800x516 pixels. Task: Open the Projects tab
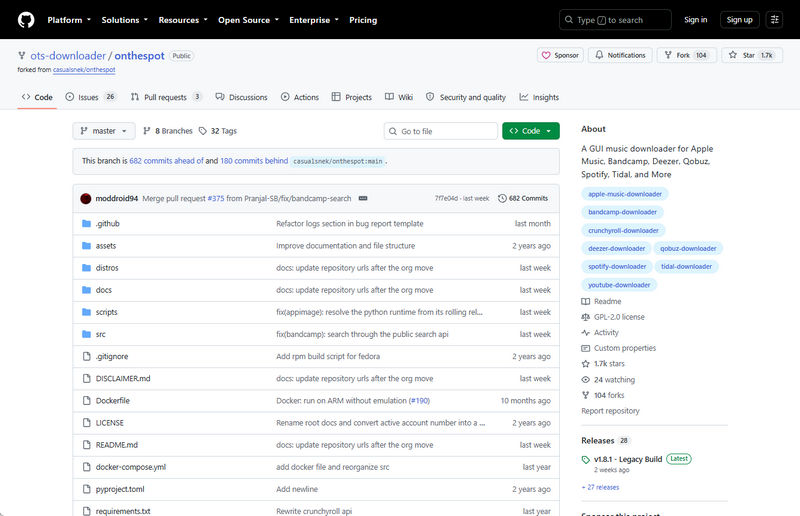tap(352, 97)
